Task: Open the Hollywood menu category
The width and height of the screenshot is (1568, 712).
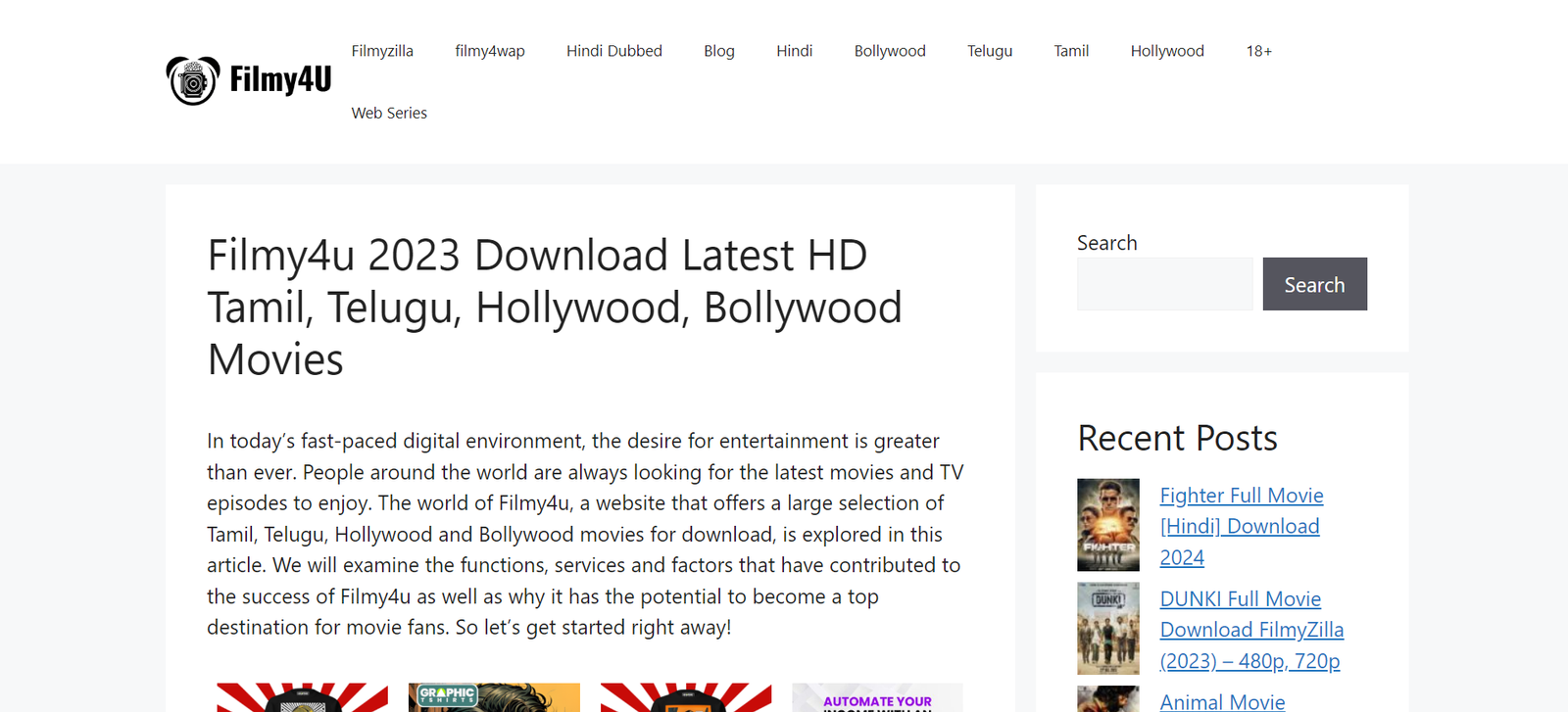Action: point(1167,51)
